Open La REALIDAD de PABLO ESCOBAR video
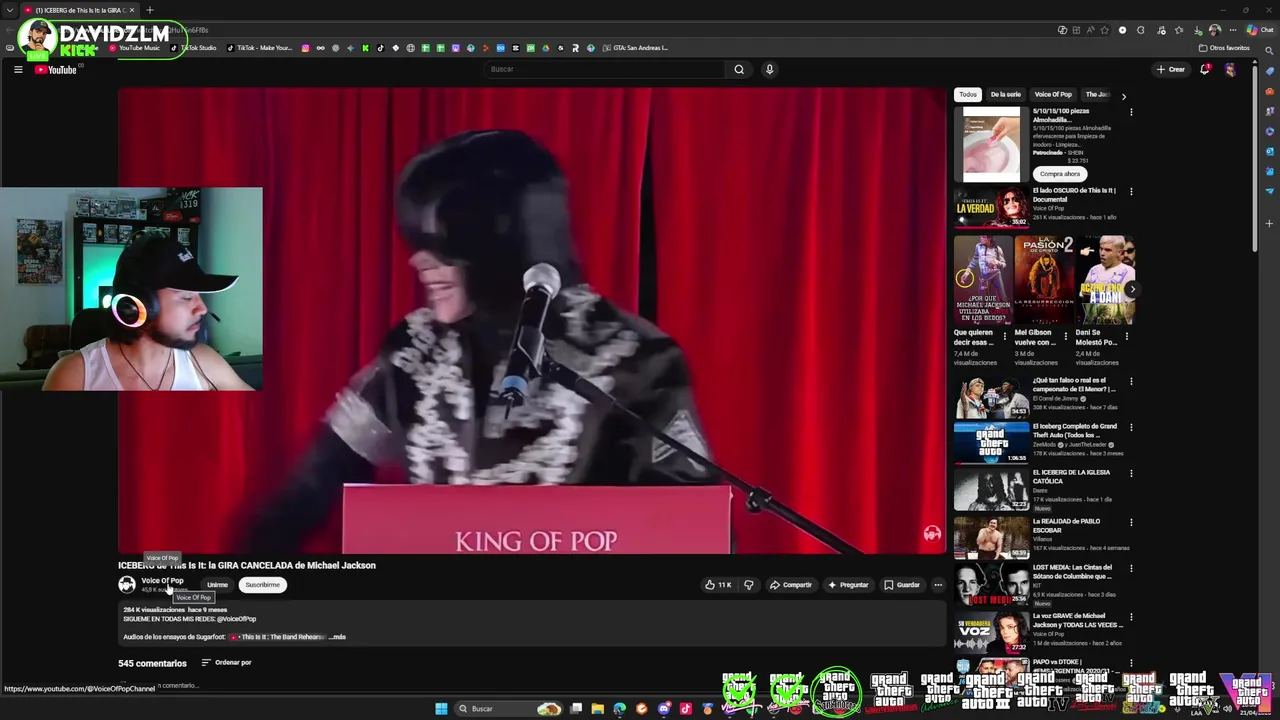The image size is (1280, 720). tap(991, 538)
